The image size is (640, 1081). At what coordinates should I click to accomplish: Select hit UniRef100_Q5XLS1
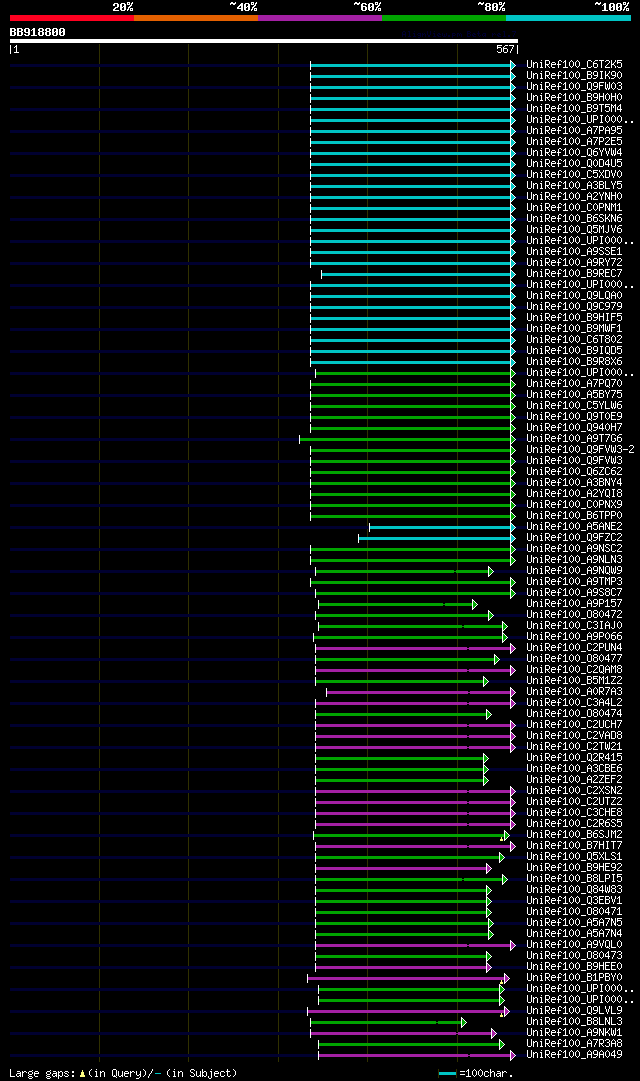click(574, 858)
